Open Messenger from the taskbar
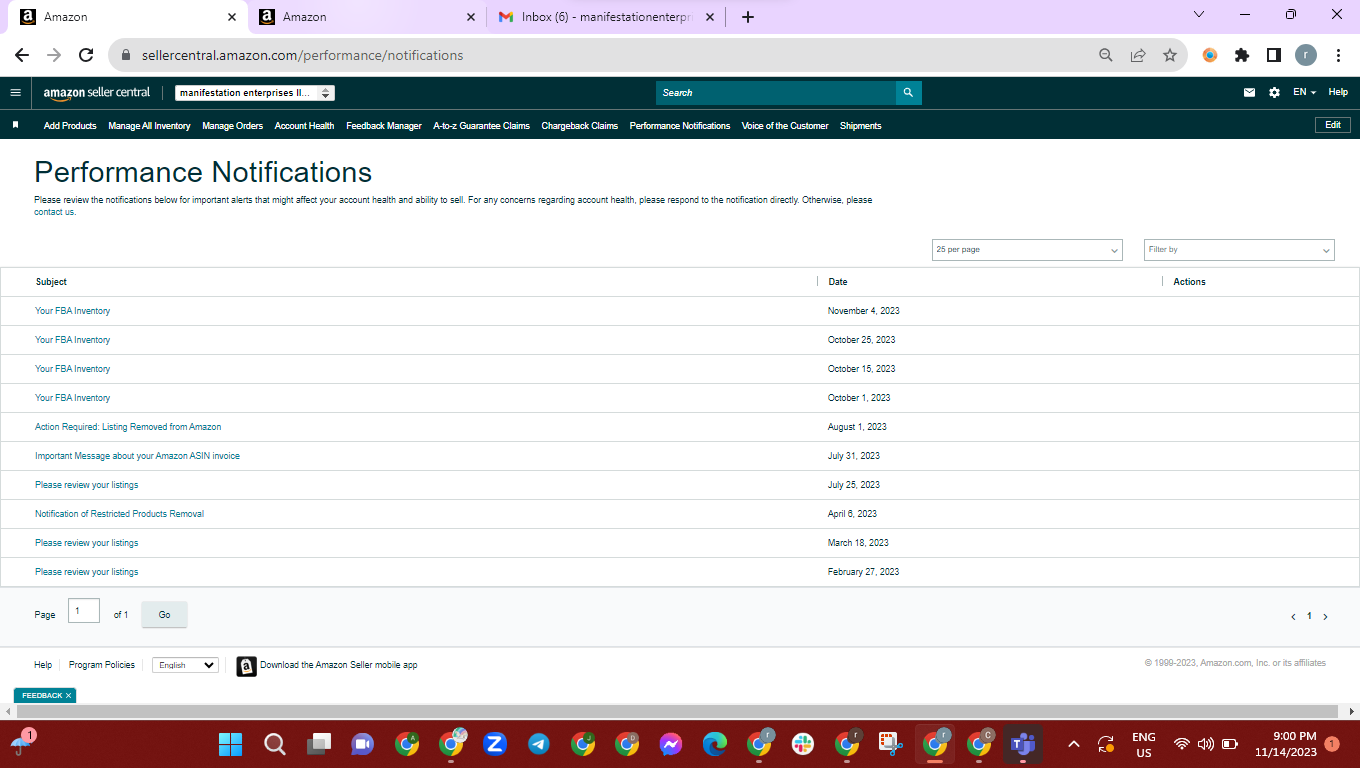Screen dimensions: 1360x768 pos(670,744)
